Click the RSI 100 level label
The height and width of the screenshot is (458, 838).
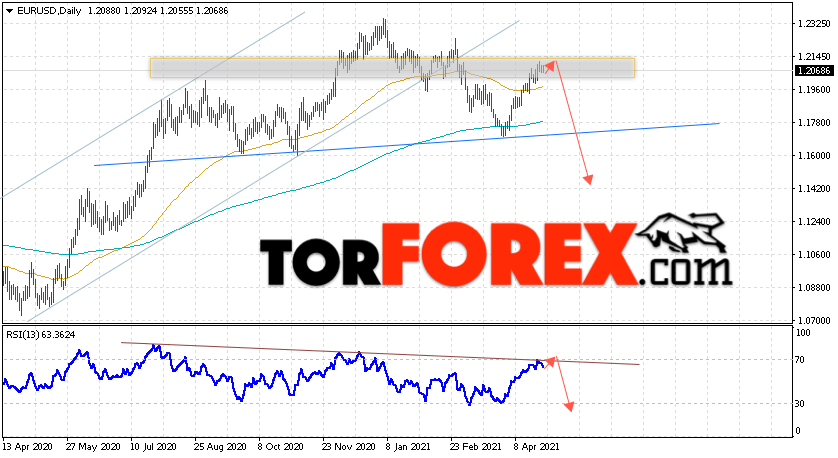click(x=803, y=333)
